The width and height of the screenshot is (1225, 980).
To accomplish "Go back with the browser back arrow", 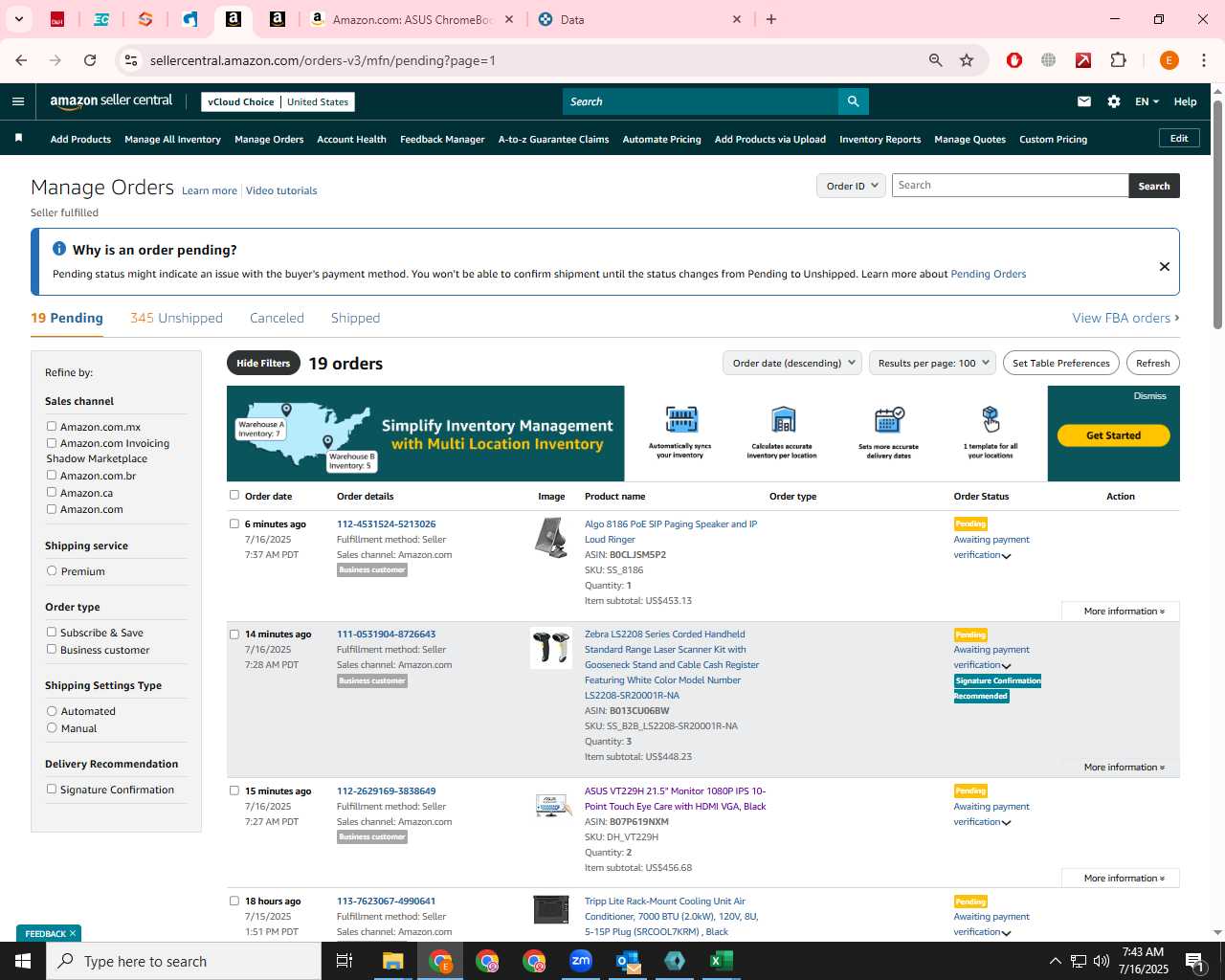I will (x=21, y=60).
